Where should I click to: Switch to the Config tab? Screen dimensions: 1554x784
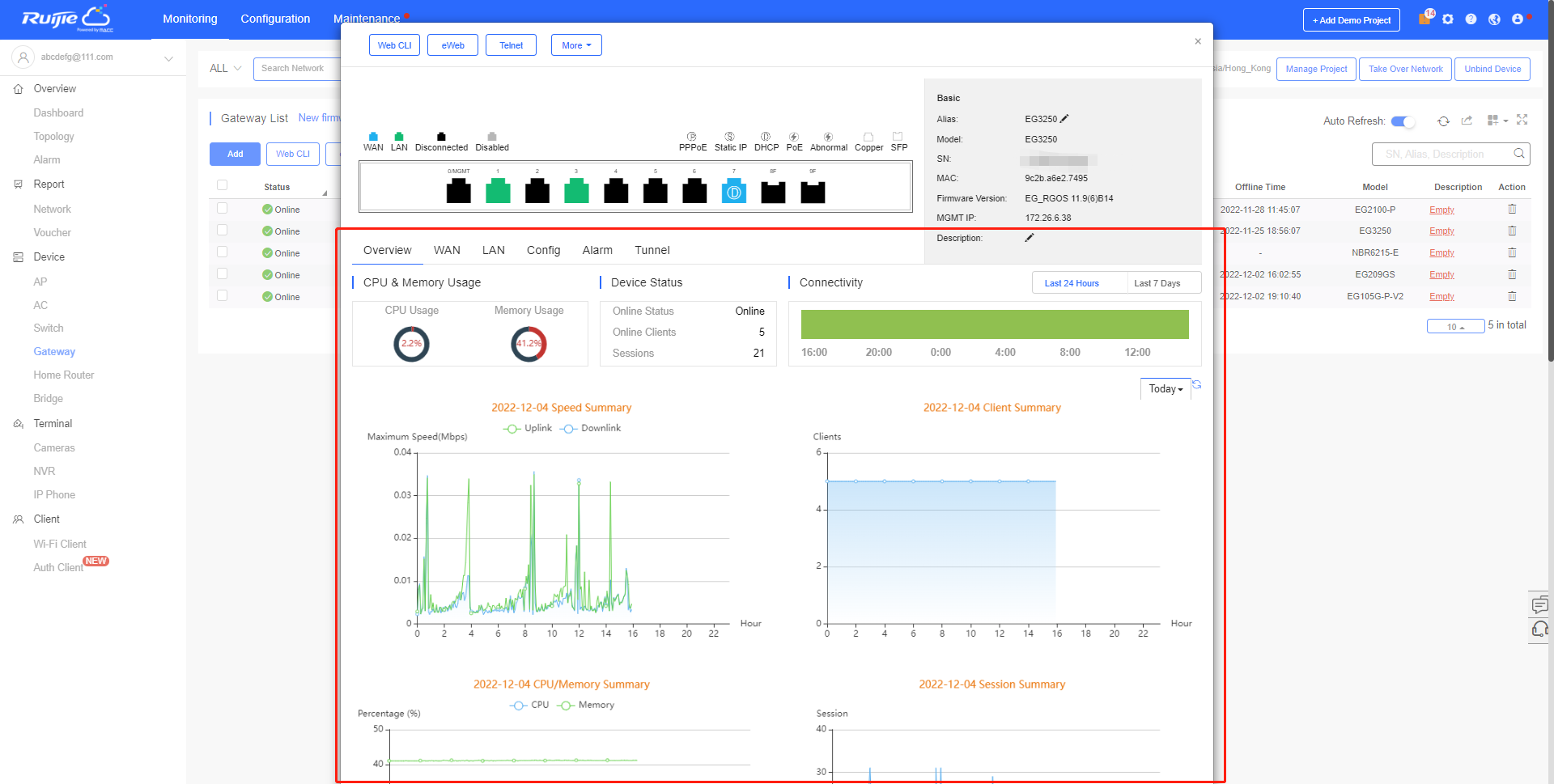tap(543, 250)
